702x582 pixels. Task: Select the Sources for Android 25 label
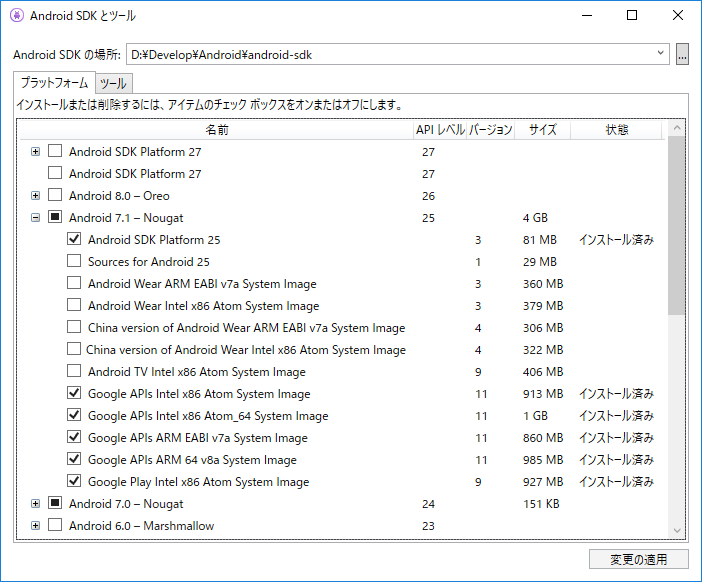point(149,262)
